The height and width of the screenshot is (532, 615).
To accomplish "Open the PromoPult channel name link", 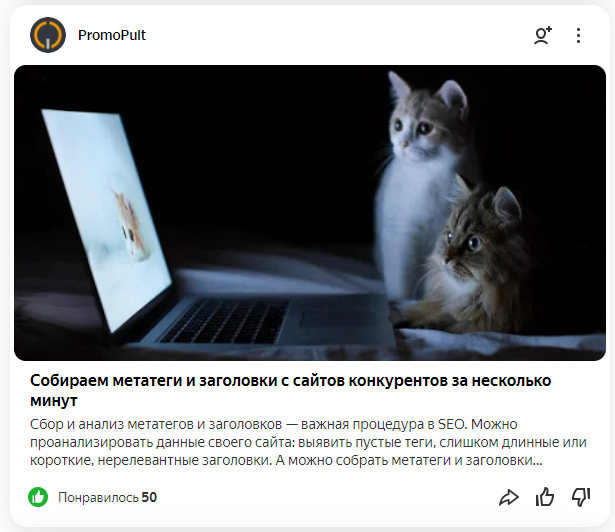I will (112, 35).
